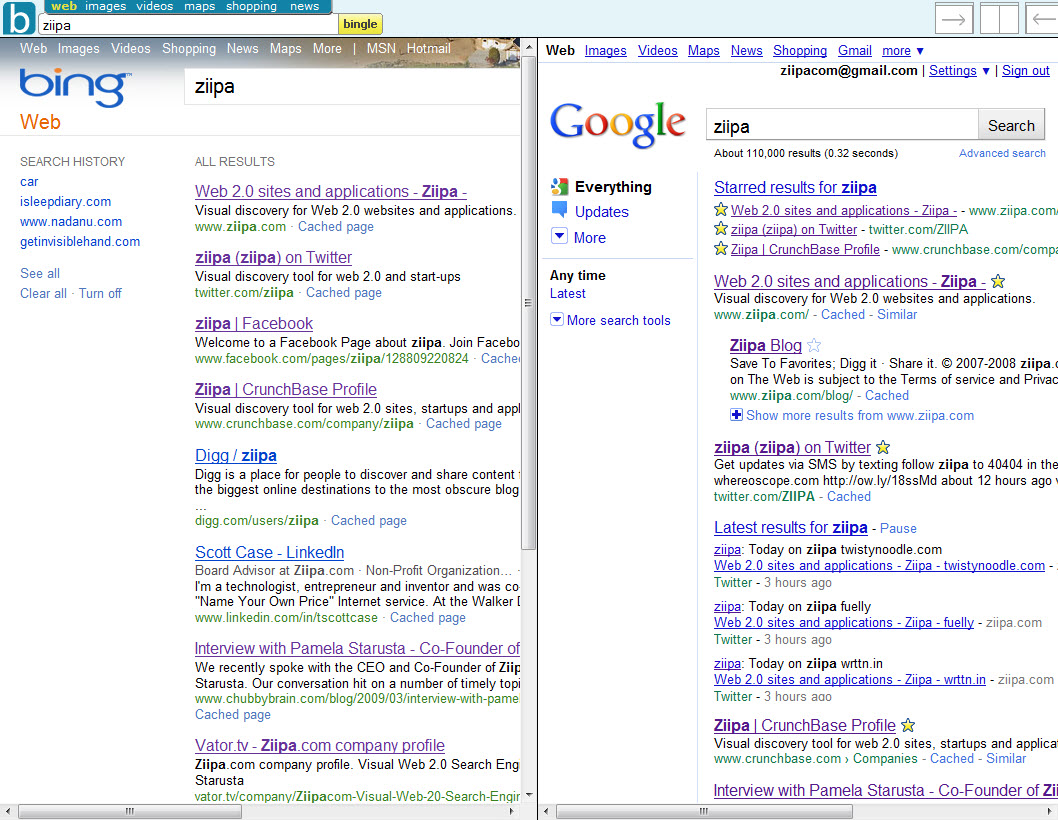This screenshot has height=820, width=1058.
Task: Click the Google logo
Action: click(617, 124)
